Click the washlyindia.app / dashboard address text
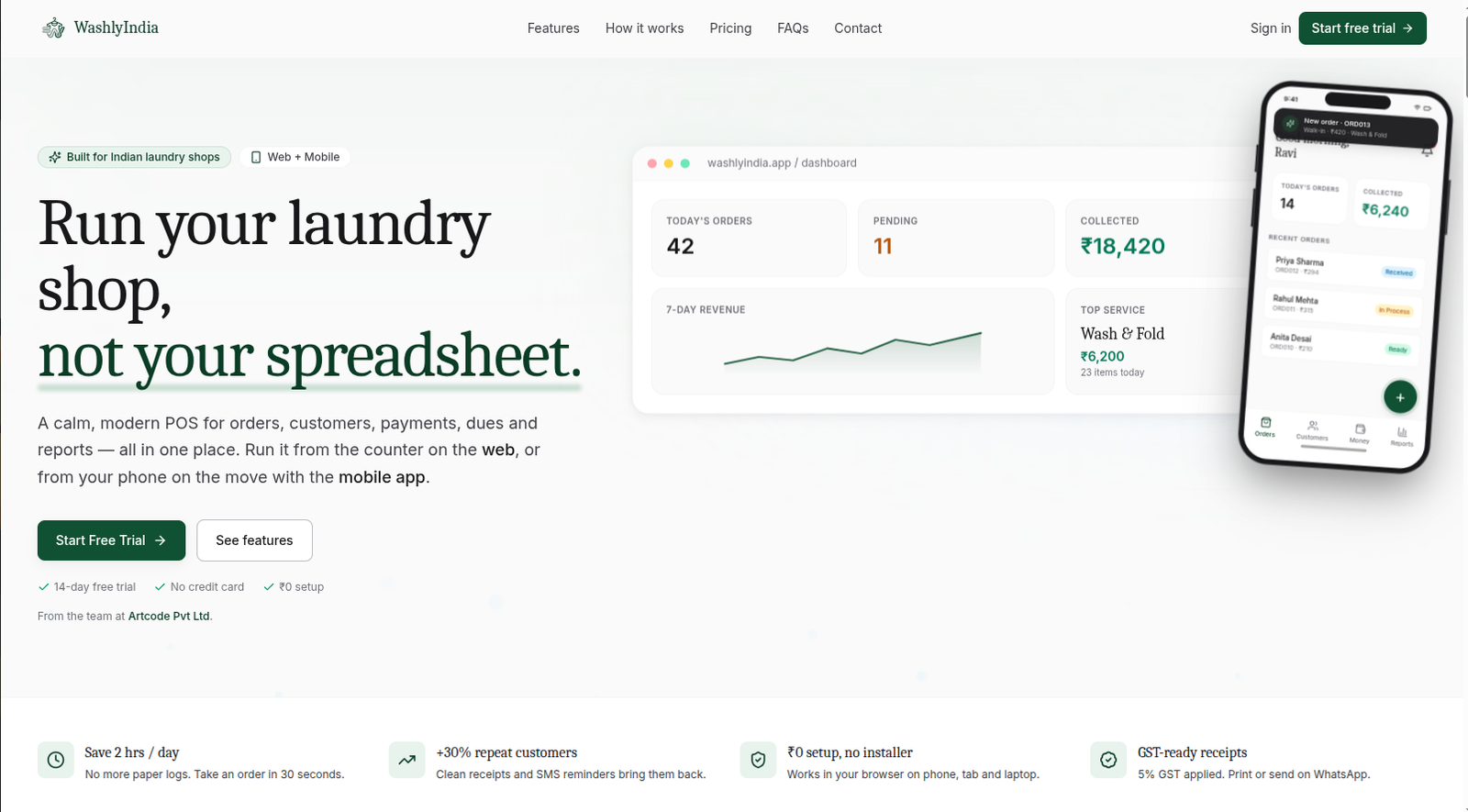This screenshot has width=1468, height=812. click(x=782, y=163)
